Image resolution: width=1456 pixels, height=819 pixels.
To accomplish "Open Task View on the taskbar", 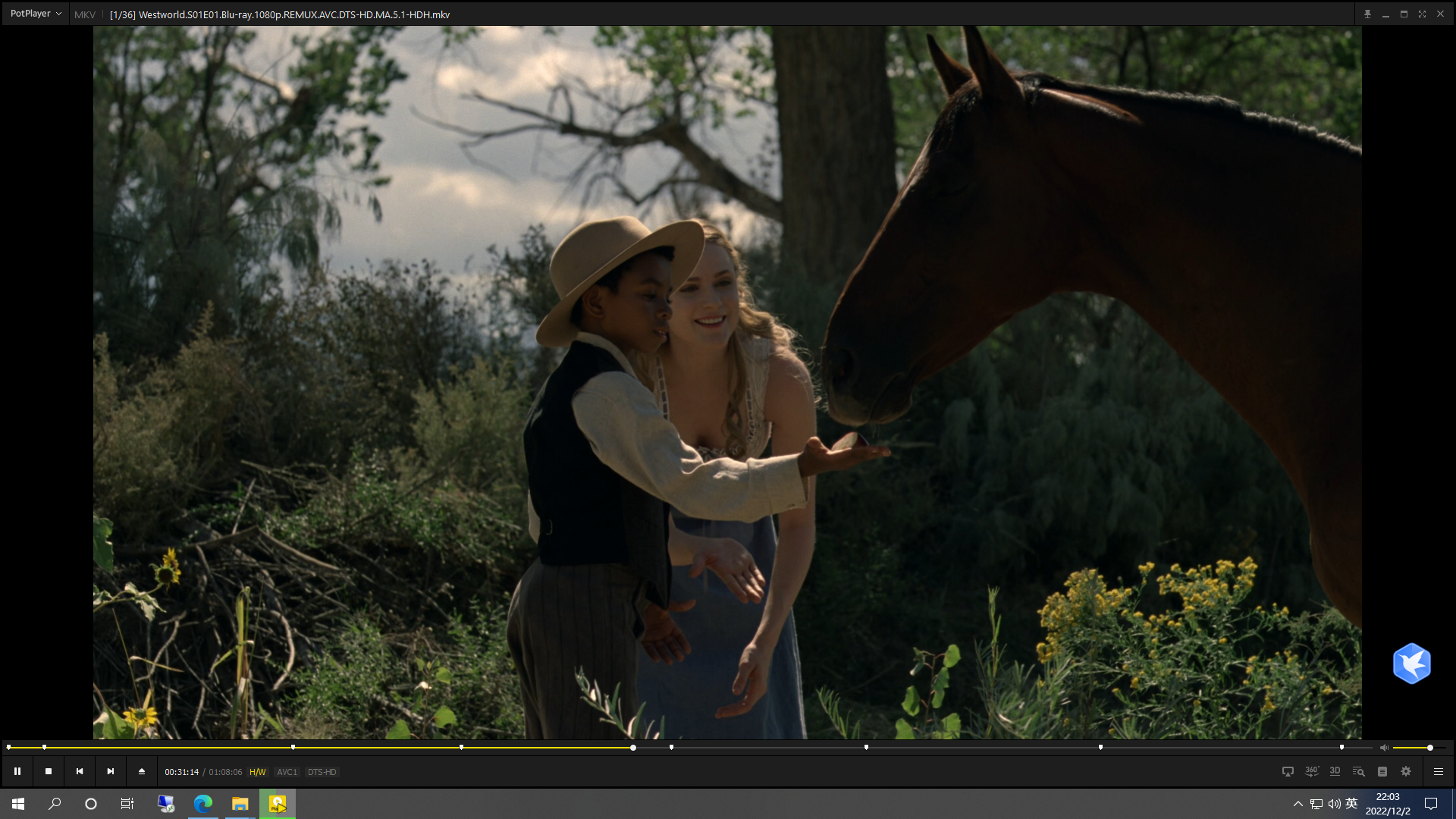I will click(127, 804).
